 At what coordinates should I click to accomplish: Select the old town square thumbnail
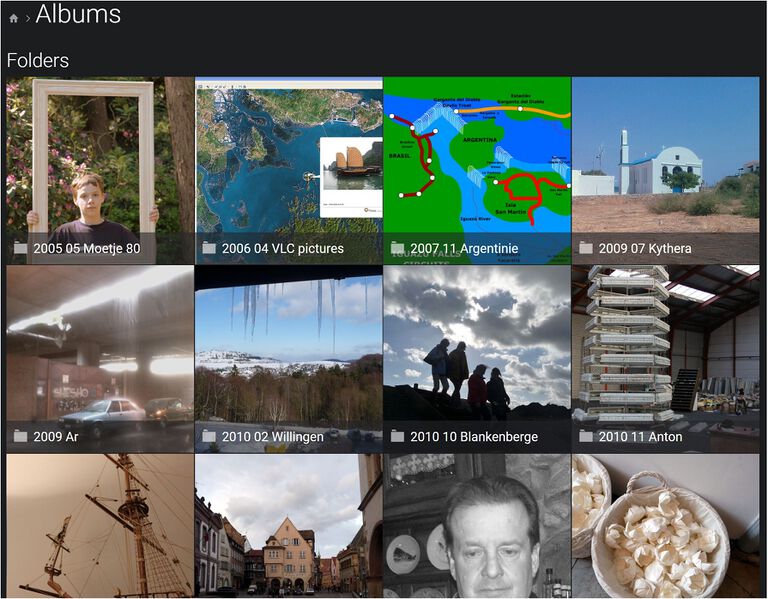[288, 526]
